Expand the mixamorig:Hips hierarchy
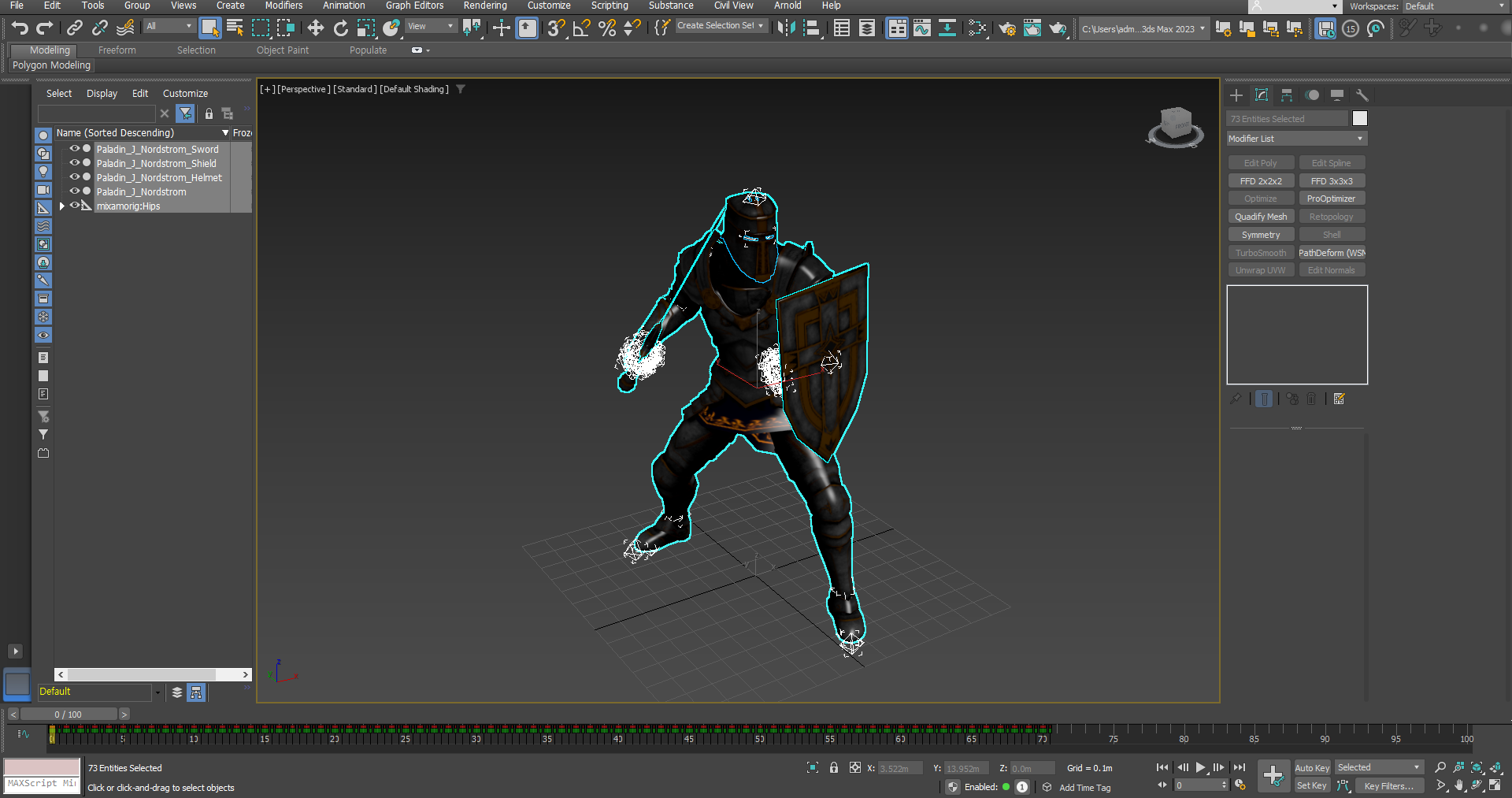 pyautogui.click(x=62, y=206)
